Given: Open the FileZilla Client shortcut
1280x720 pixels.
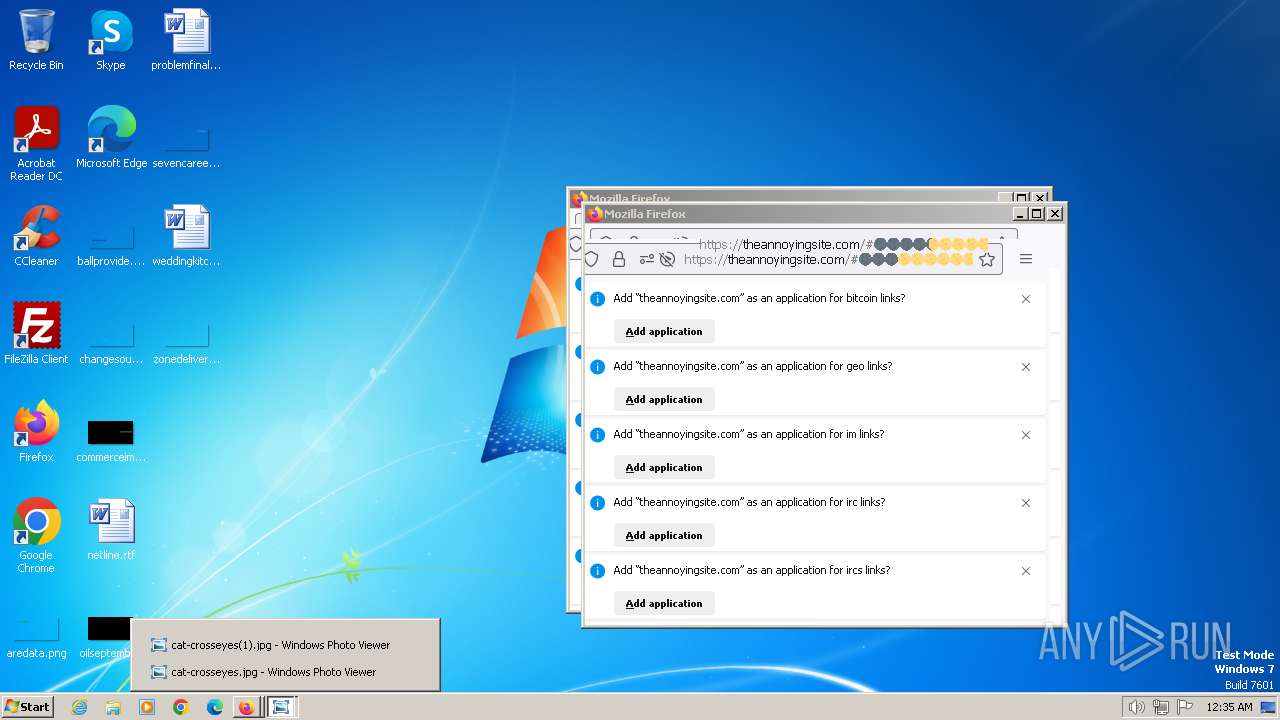Looking at the screenshot, I should [x=36, y=333].
